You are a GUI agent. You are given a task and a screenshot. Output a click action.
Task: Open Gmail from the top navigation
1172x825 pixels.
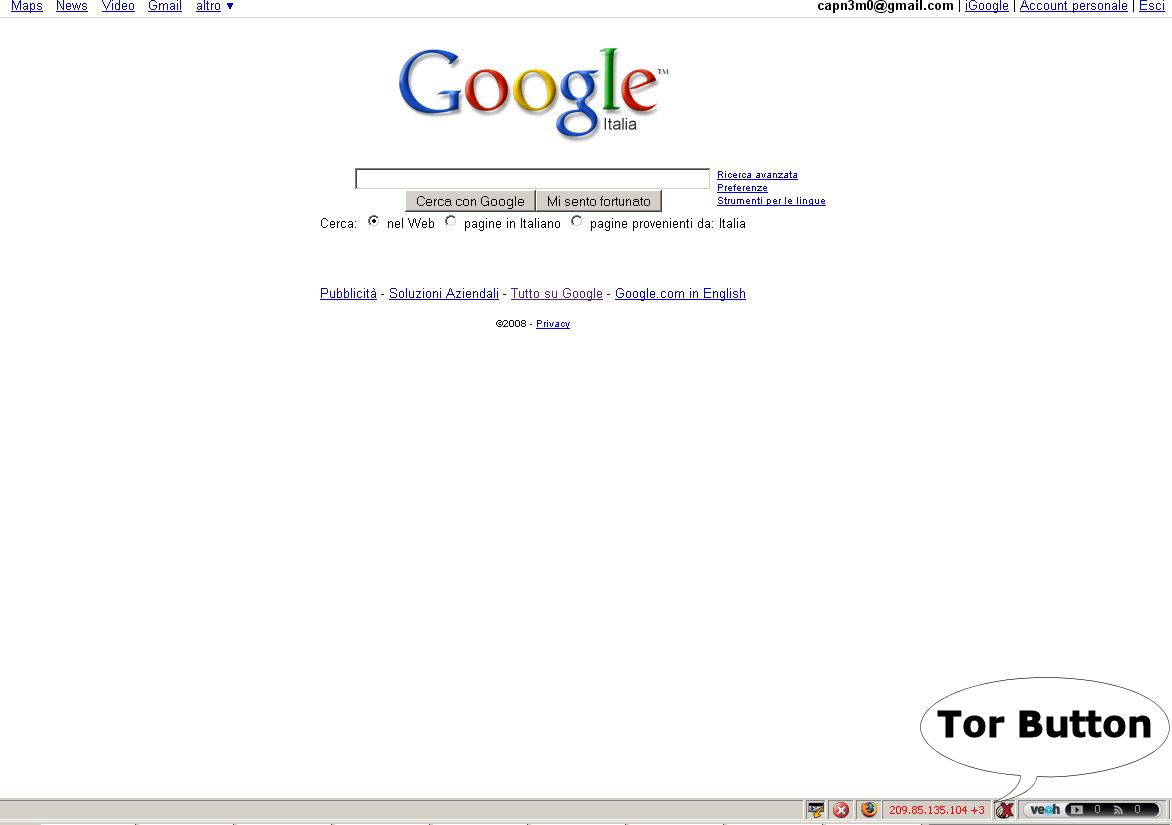pos(165,6)
